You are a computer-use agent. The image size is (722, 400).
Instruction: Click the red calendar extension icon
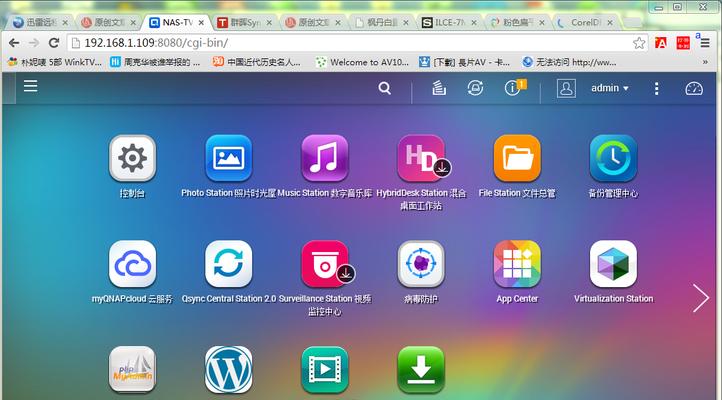click(683, 43)
